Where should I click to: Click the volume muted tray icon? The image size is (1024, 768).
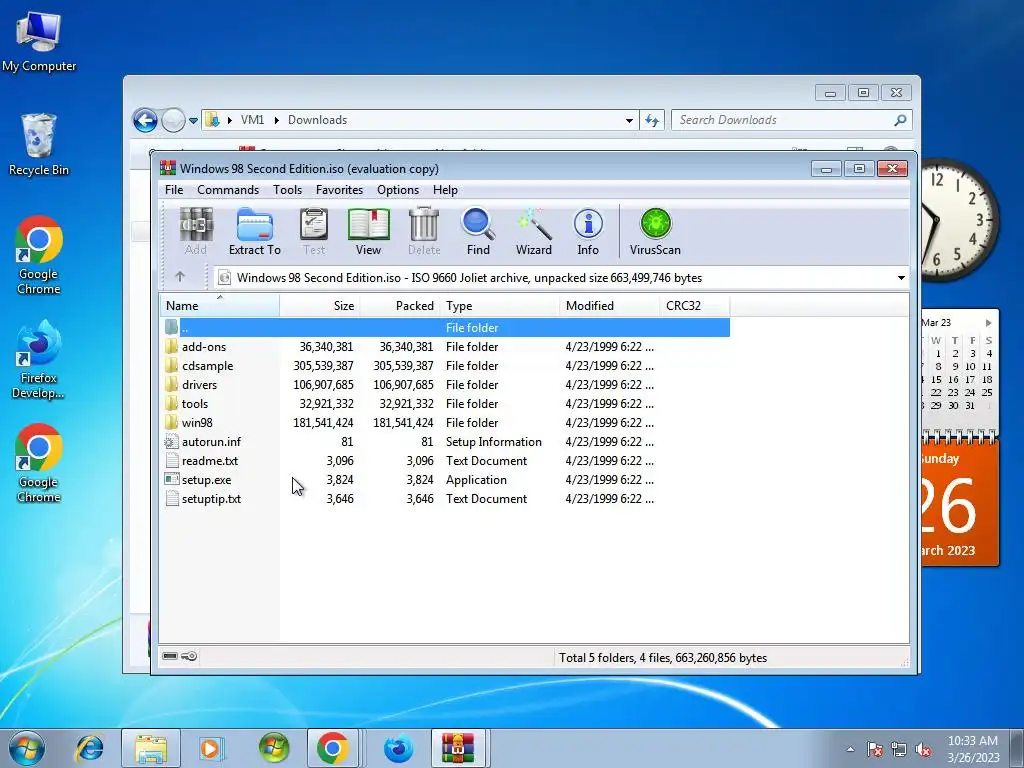click(x=923, y=750)
